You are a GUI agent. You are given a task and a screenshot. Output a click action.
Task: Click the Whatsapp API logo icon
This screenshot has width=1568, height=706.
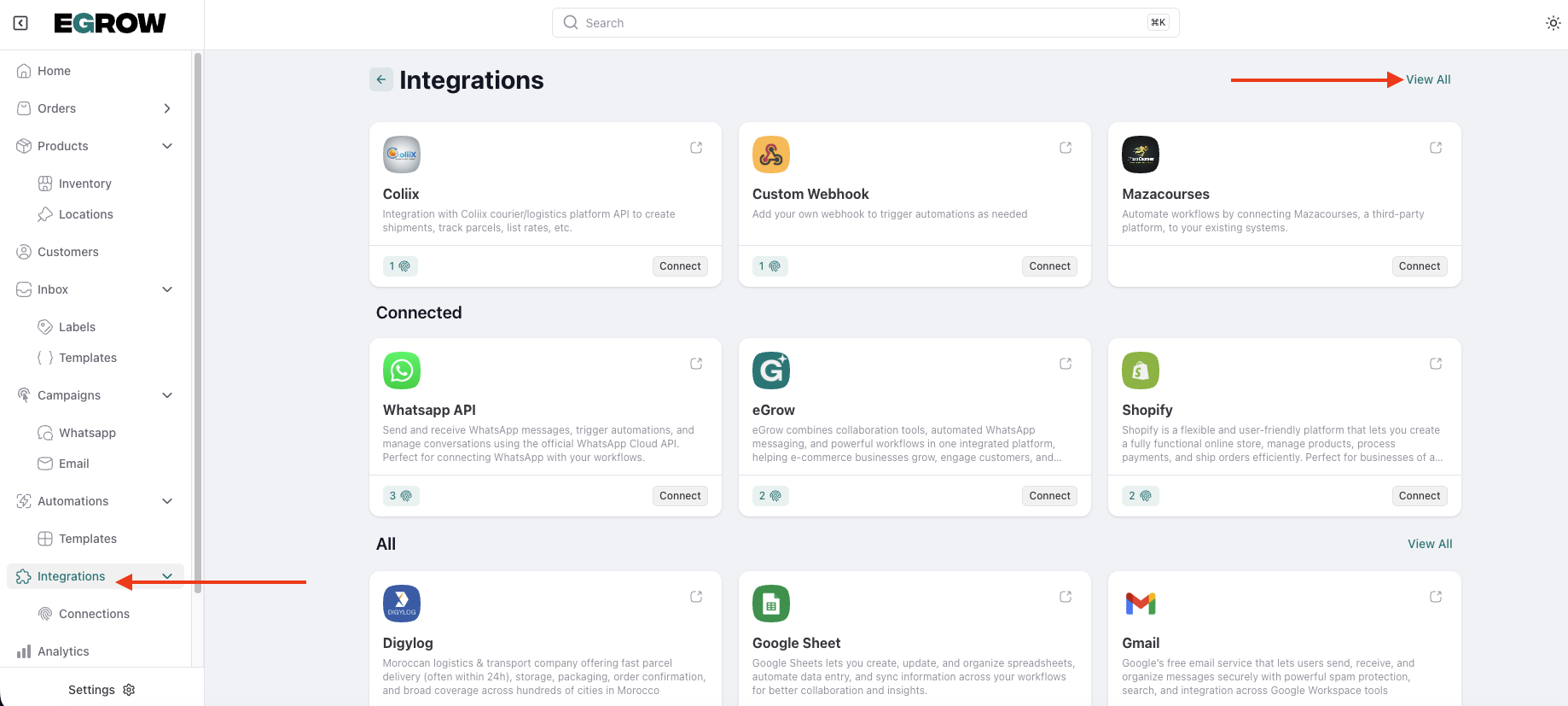click(x=402, y=371)
